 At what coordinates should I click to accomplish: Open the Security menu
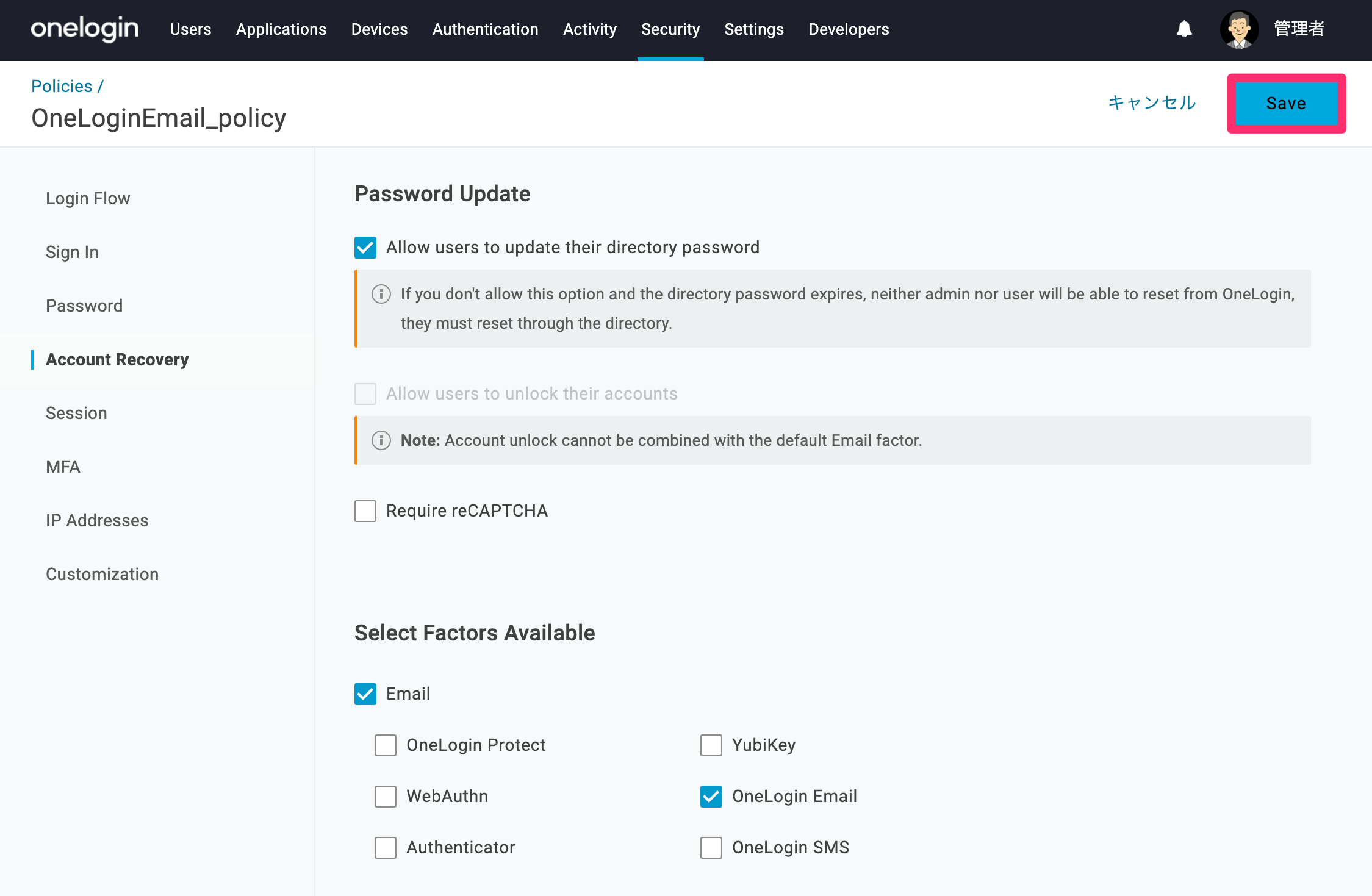point(670,29)
